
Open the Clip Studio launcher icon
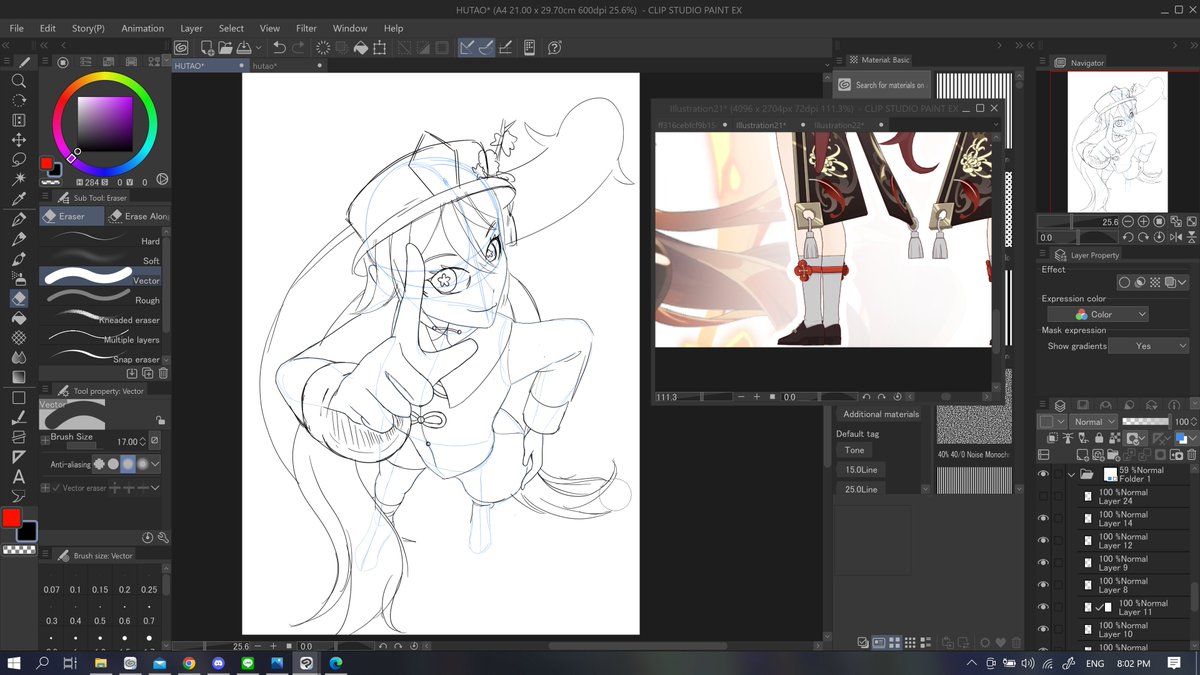pos(182,47)
